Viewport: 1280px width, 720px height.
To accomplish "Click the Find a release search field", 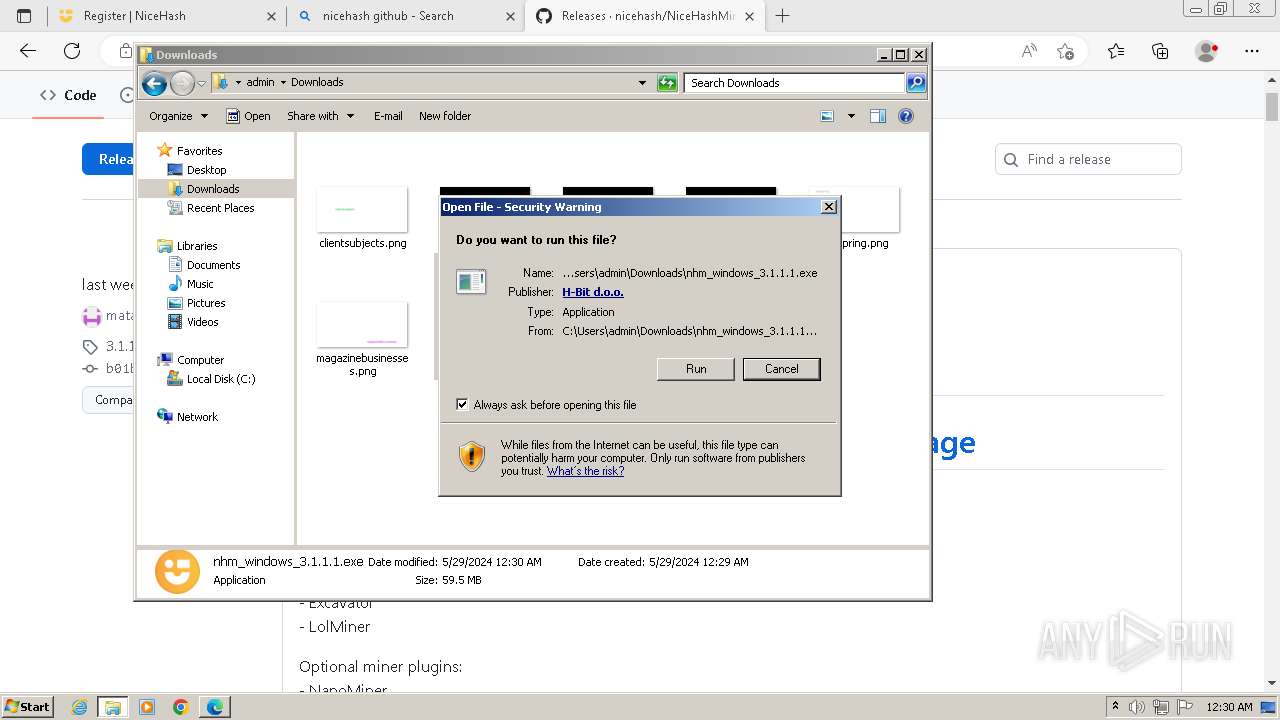I will coord(1088,159).
